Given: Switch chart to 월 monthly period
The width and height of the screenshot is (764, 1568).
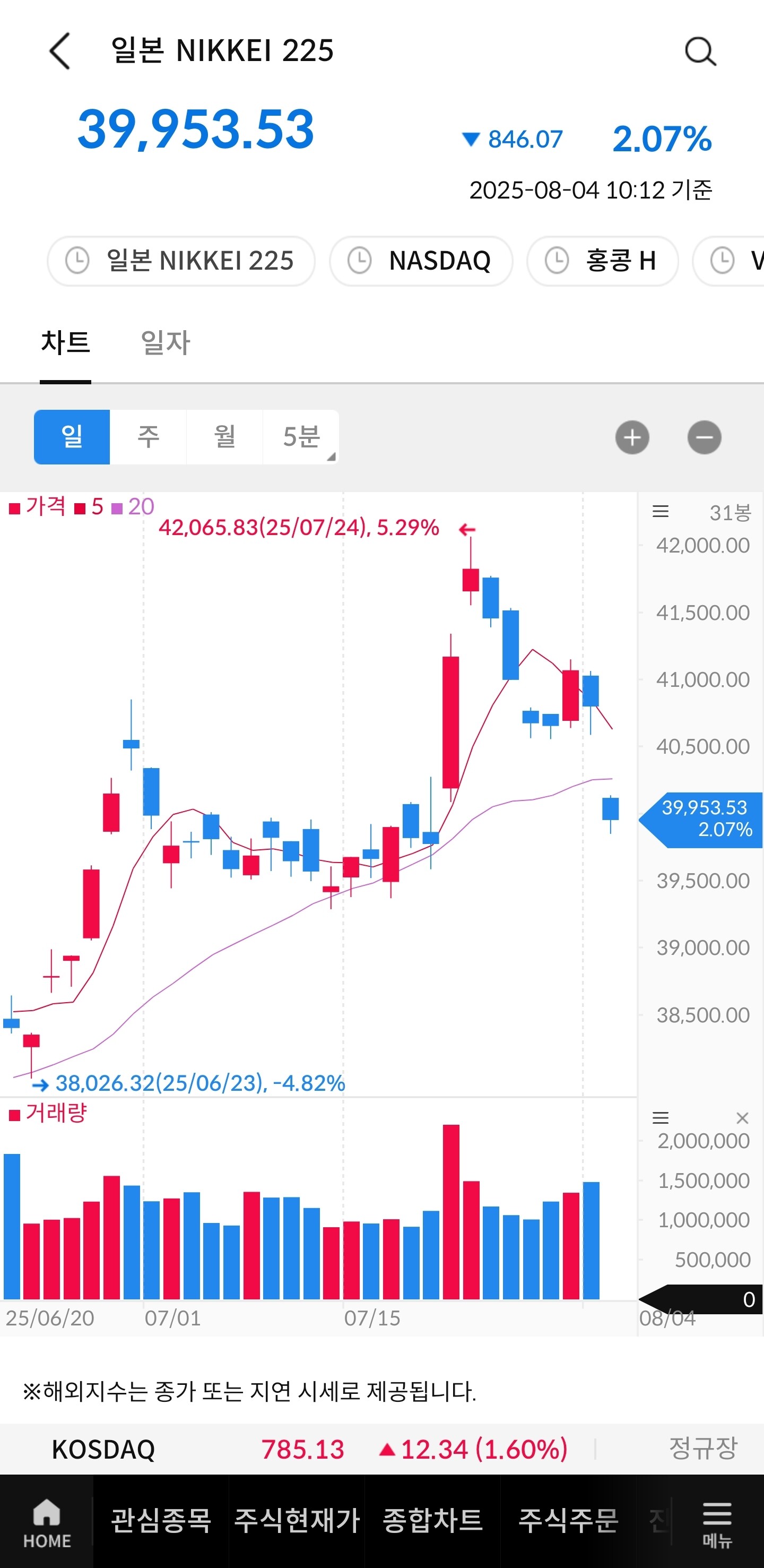Looking at the screenshot, I should (x=224, y=437).
